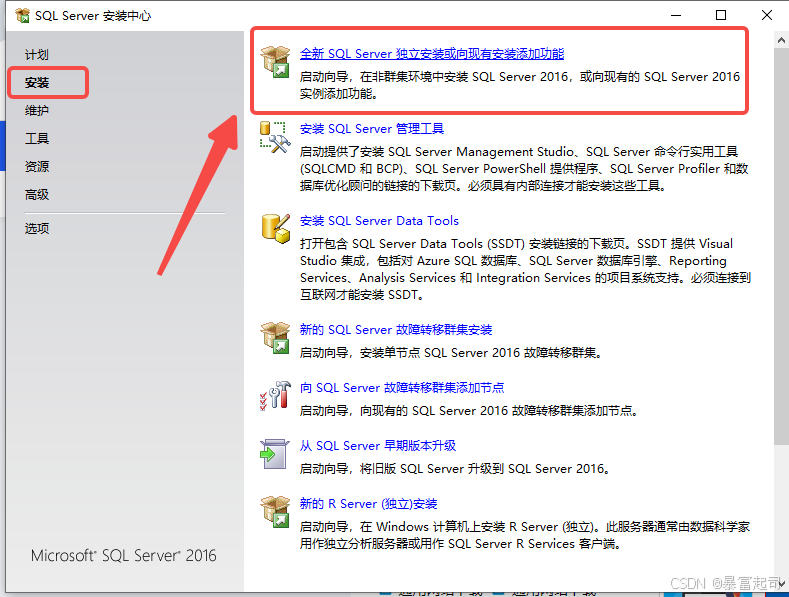Screen dimensions: 789x597
Task: Click the SQL Server Data Tools icon
Action: coord(275,228)
